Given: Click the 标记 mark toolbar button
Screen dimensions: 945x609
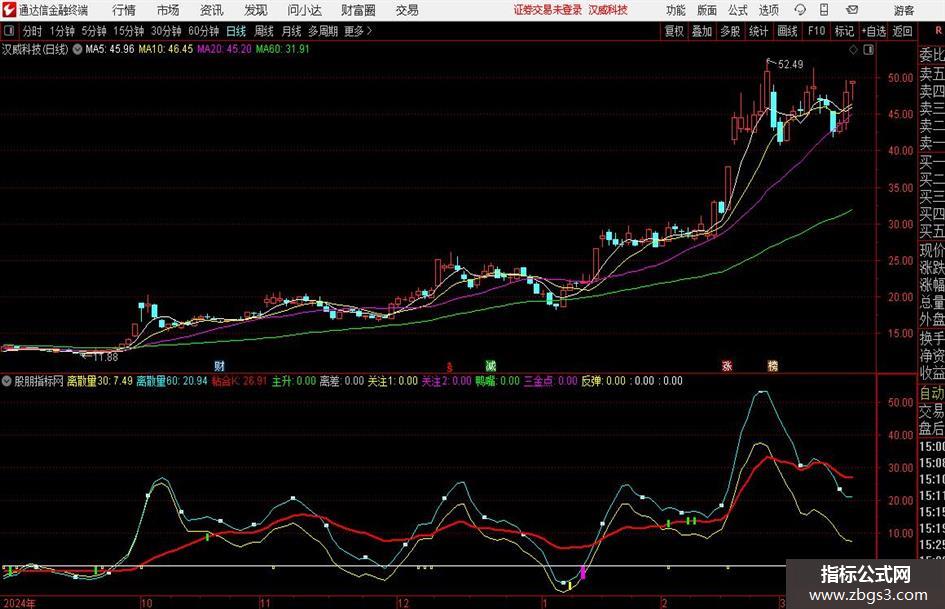Looking at the screenshot, I should [844, 31].
